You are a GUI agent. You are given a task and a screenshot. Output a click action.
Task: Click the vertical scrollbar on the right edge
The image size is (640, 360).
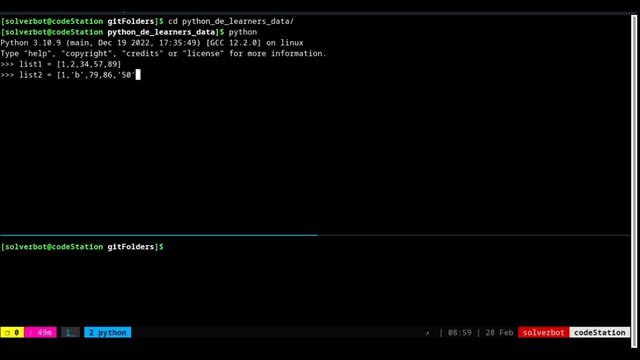point(634,181)
